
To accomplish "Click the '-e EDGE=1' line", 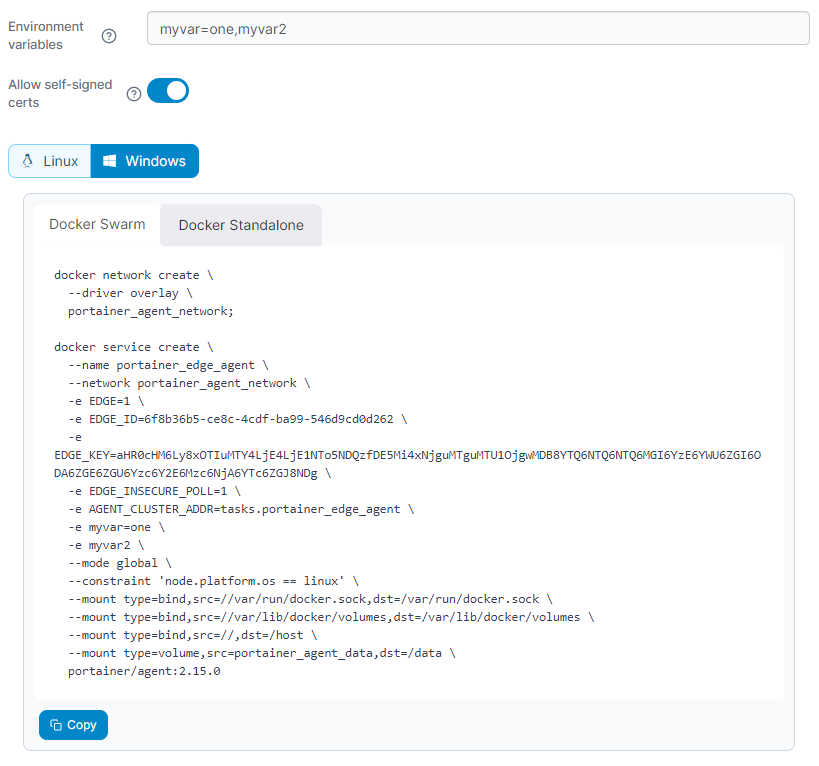I will point(106,402).
